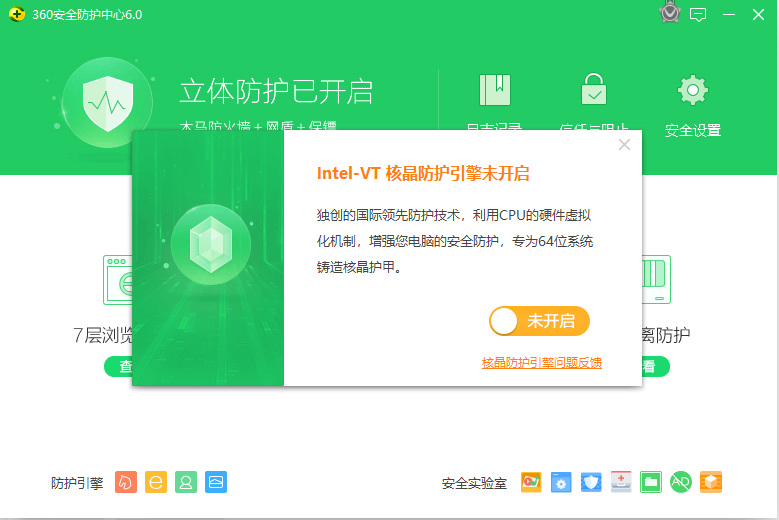This screenshot has width=779, height=520.
Task: Click the 防护引擎 label
Action: click(x=77, y=483)
